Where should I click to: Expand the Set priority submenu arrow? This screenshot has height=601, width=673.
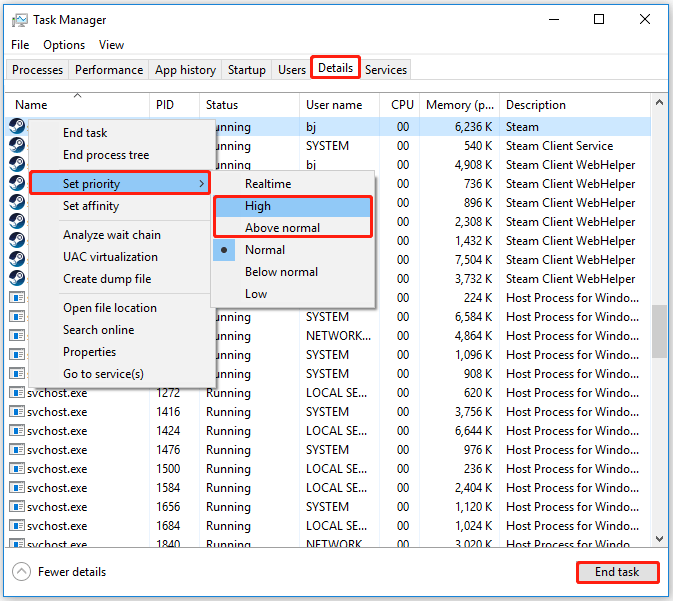coord(202,184)
